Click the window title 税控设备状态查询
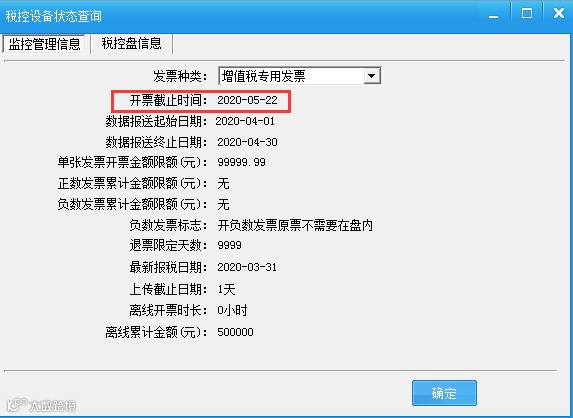Image resolution: width=573 pixels, height=418 pixels. click(x=53, y=16)
